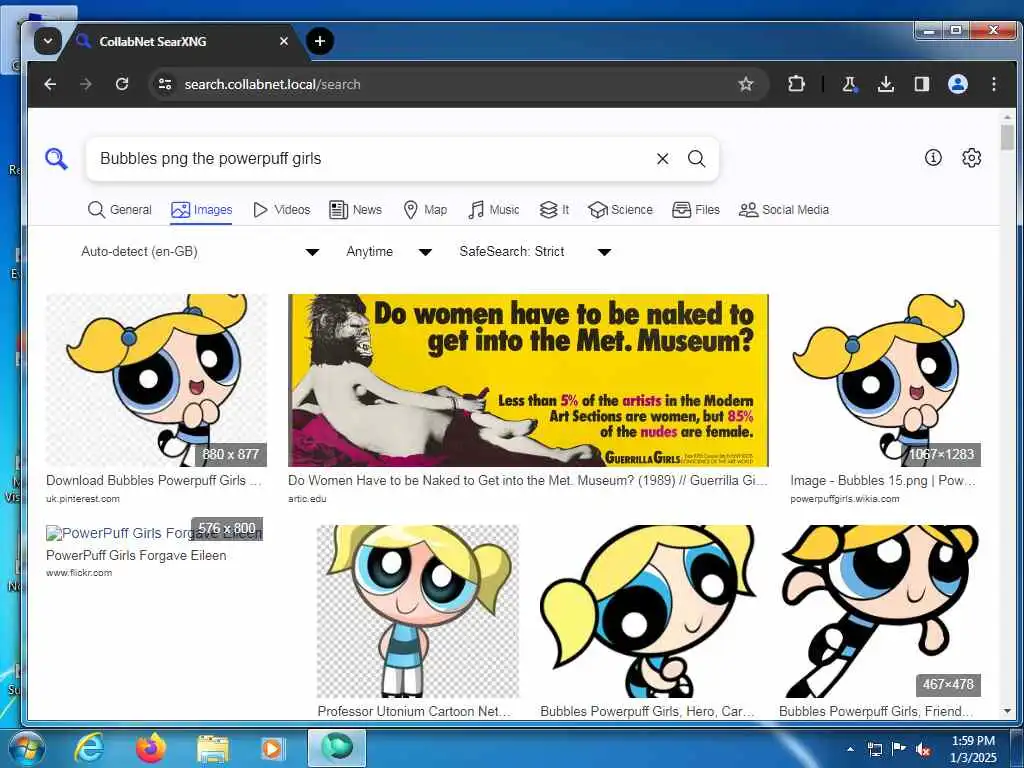Click PowerPuff Girls Forgave Eileen title
The image size is (1024, 768).
pyautogui.click(x=136, y=555)
